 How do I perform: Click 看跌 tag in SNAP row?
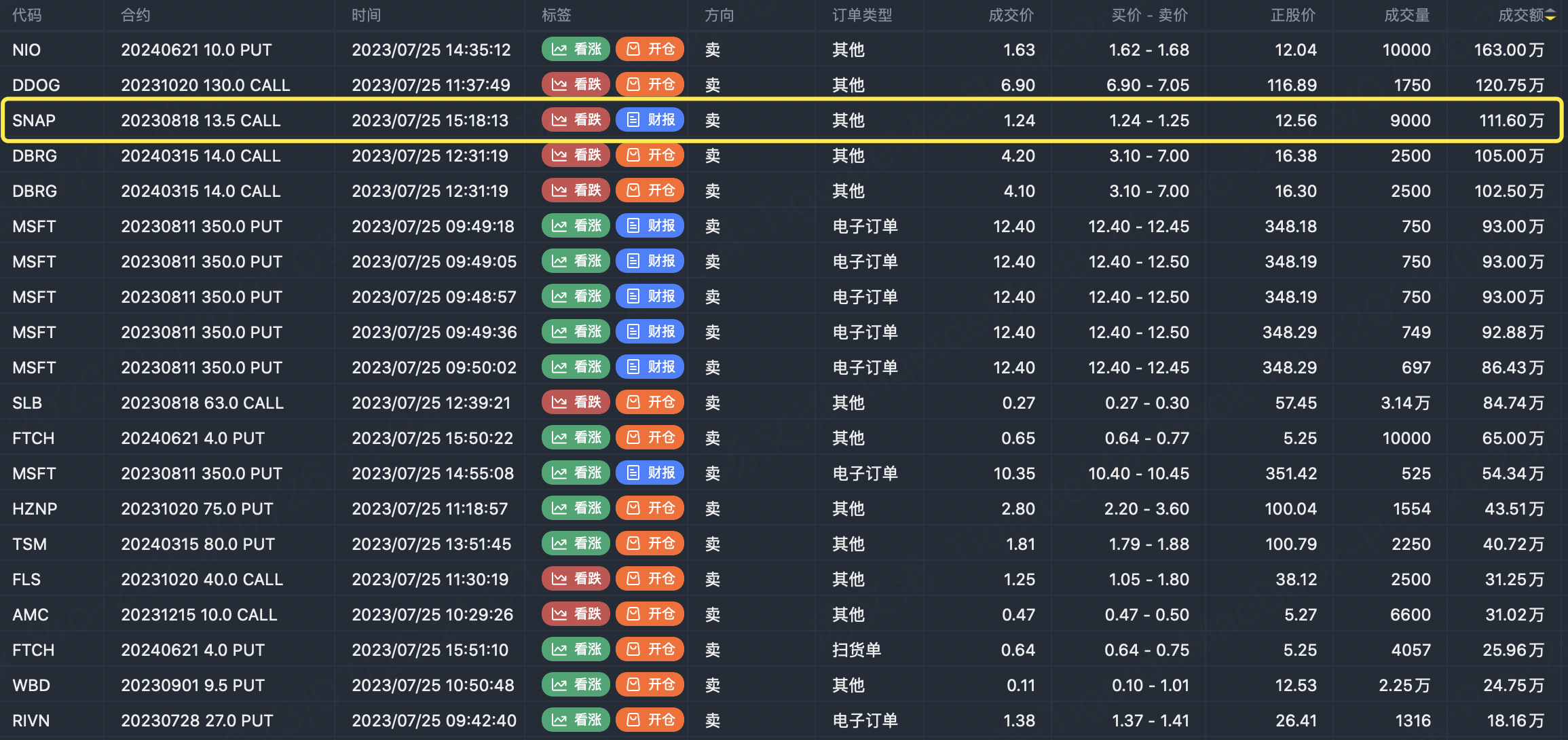point(576,119)
